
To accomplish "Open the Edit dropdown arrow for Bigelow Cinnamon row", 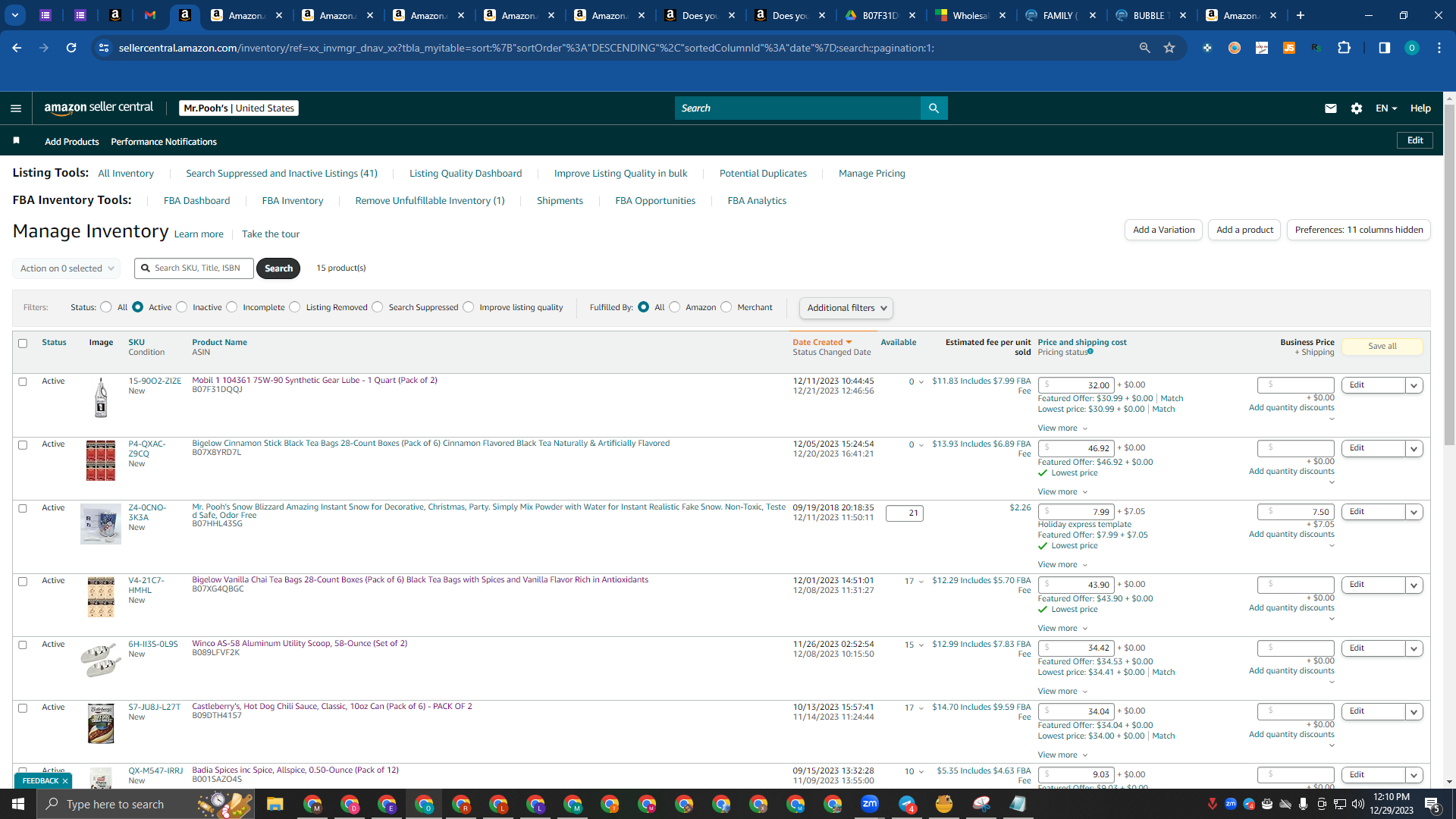I will tap(1414, 448).
